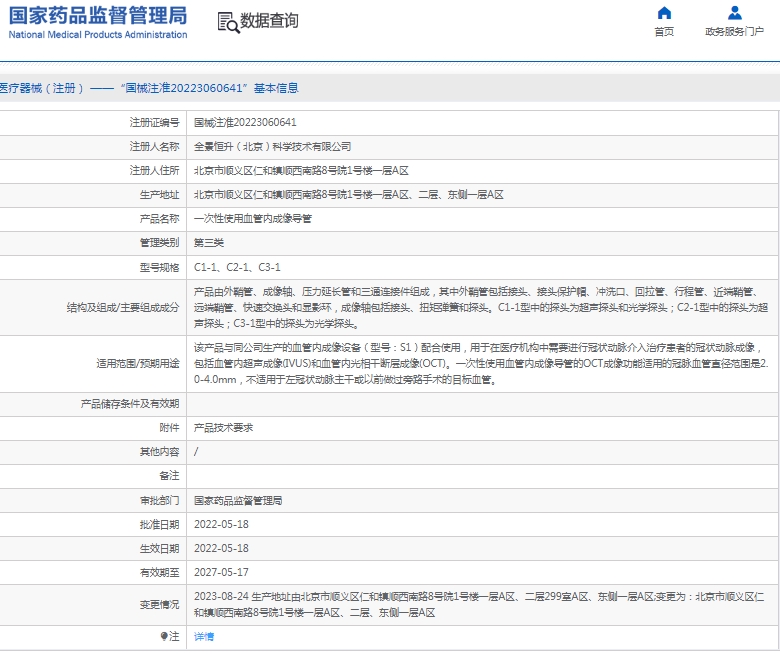Click the 政务服务门户 text label
The width and height of the screenshot is (780, 654).
pos(734,32)
